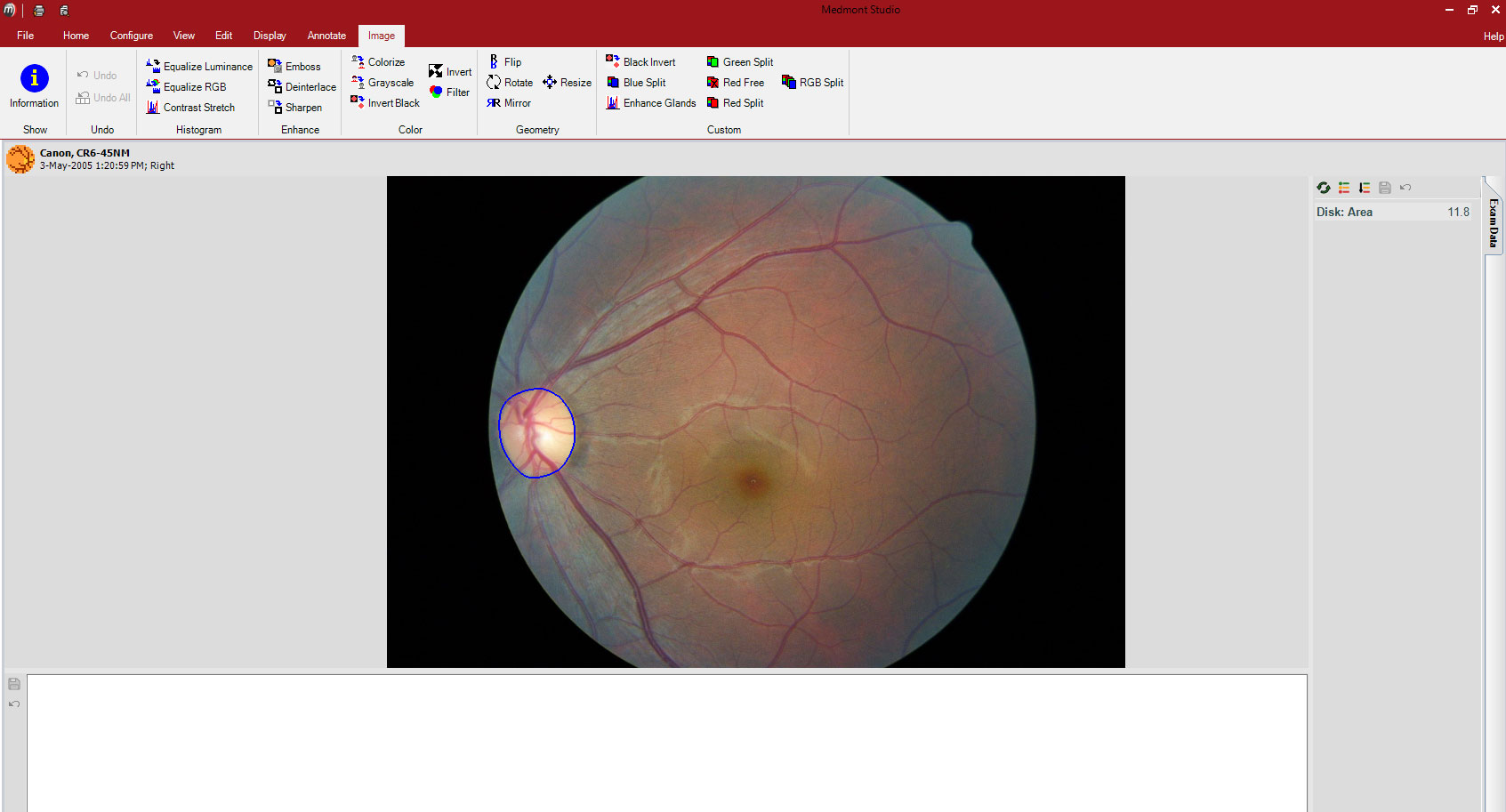Click the print icon in title bar
Viewport: 1506px width, 812px height.
(x=39, y=11)
